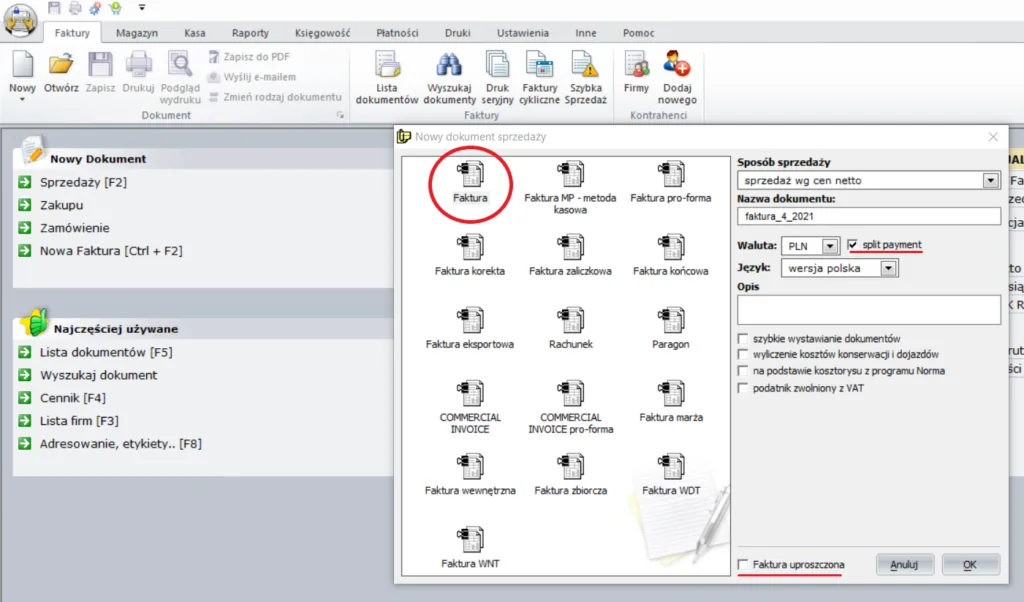Viewport: 1024px width, 602px height.
Task: Choose the Faktura korekta icon
Action: pyautogui.click(x=470, y=247)
